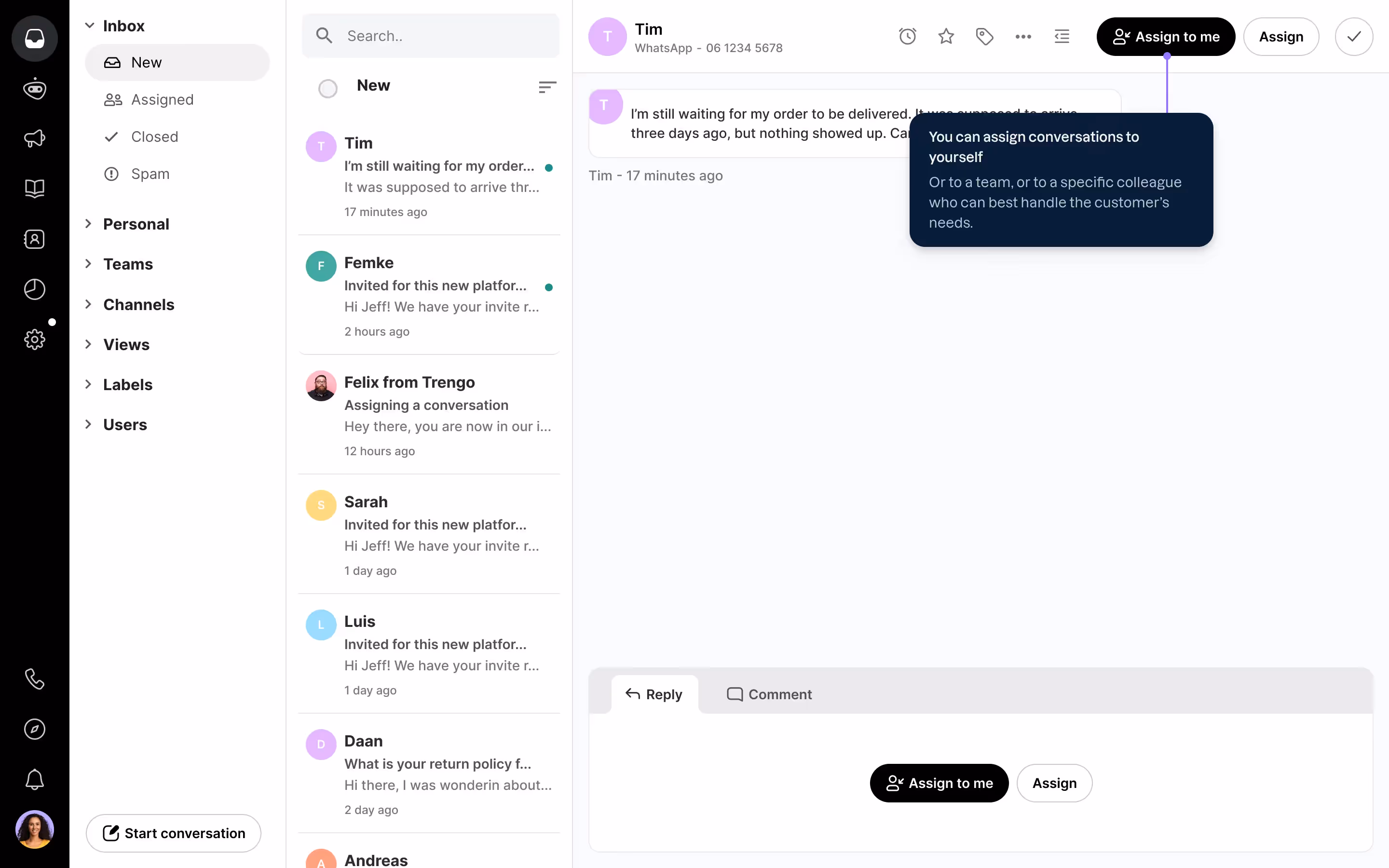
Task: Open the phone call icon
Action: tap(34, 679)
